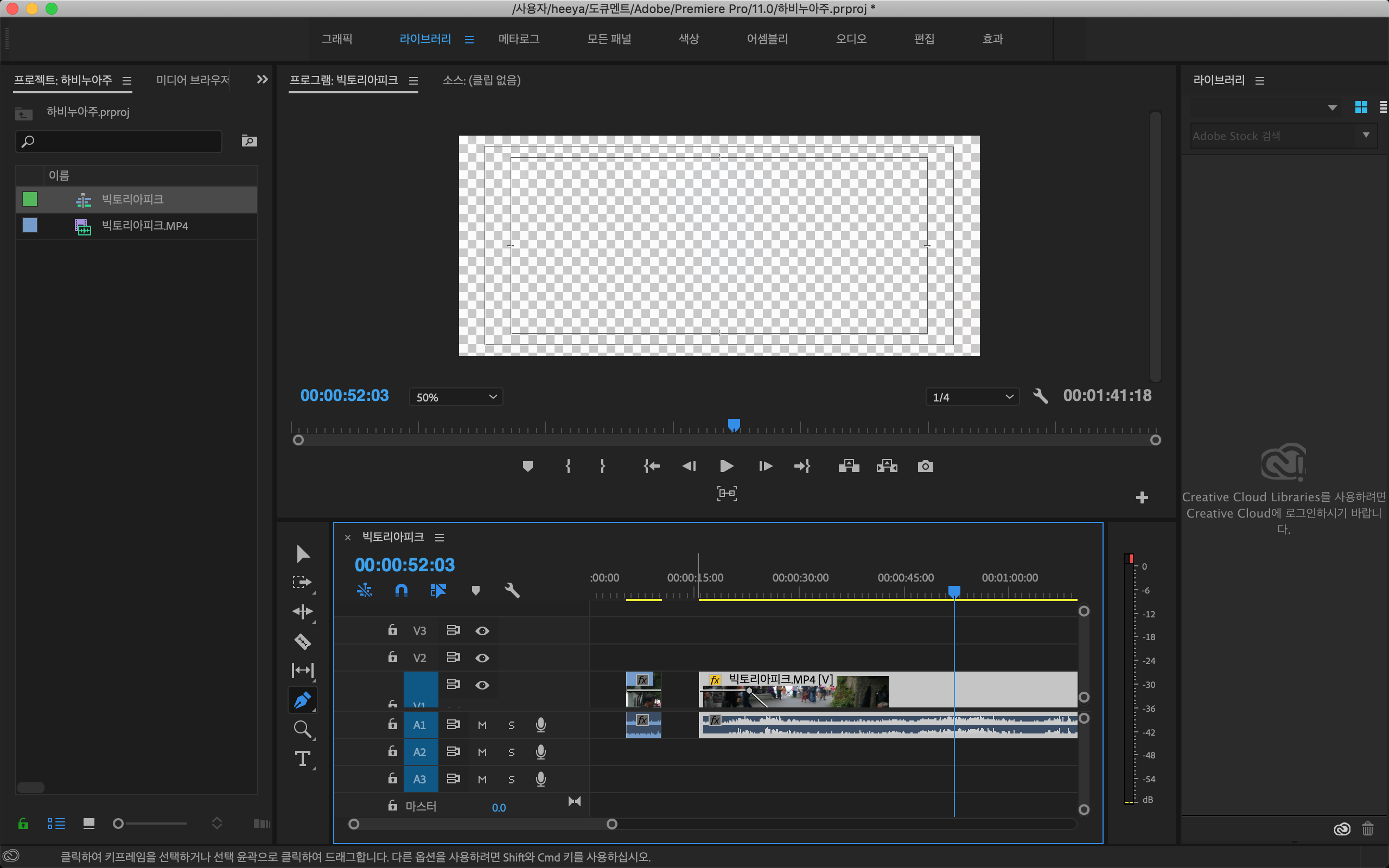This screenshot has height=868, width=1389.
Task: Export frame with camera icon
Action: click(x=925, y=466)
